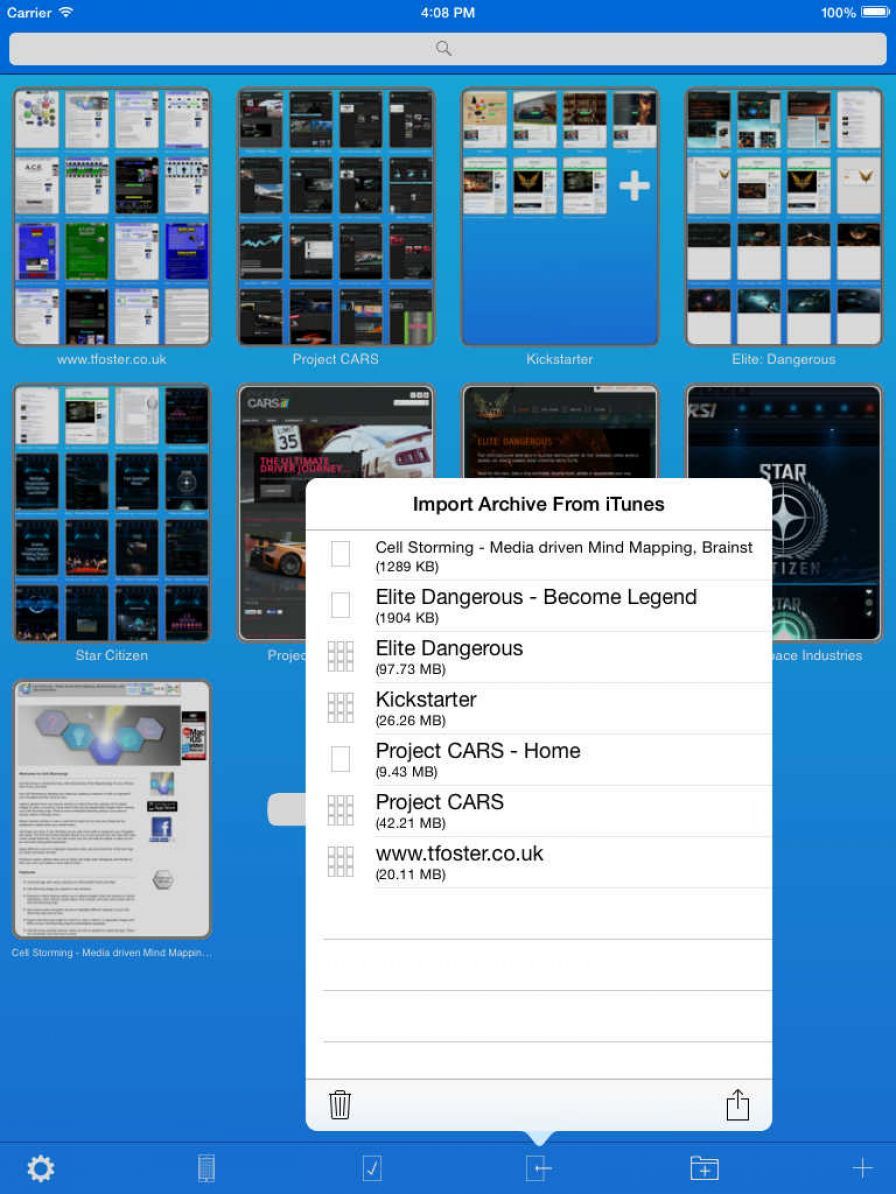Screen dimensions: 896x1194
Task: Tap the import arrow icon in the toolbar
Action: 538,1168
